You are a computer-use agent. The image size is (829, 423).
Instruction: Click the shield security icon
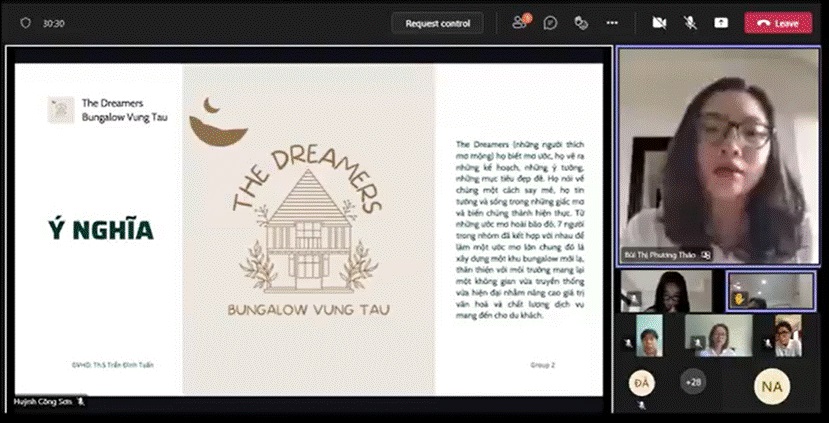click(25, 23)
